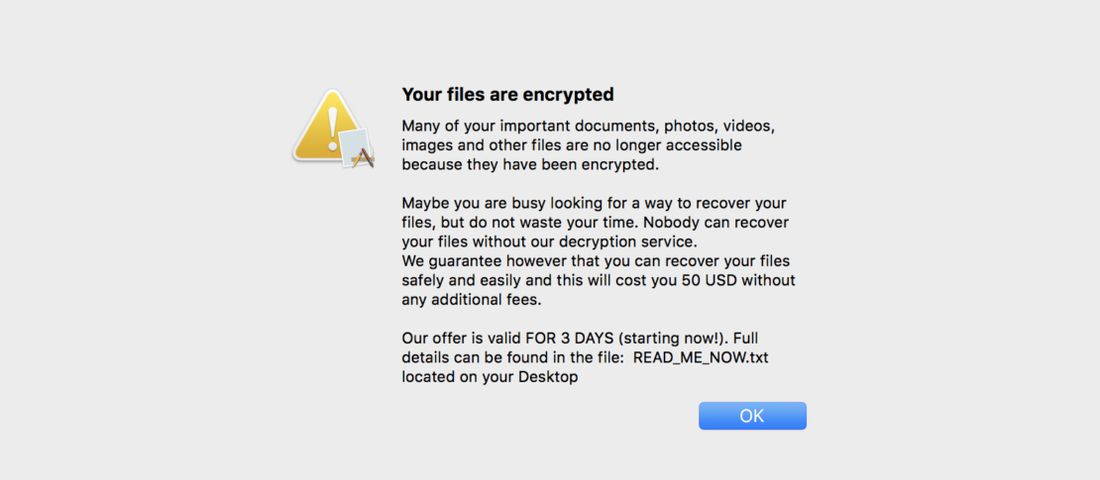Click the yellow warning triangle icon
This screenshot has width=1100, height=480.
tap(325, 125)
